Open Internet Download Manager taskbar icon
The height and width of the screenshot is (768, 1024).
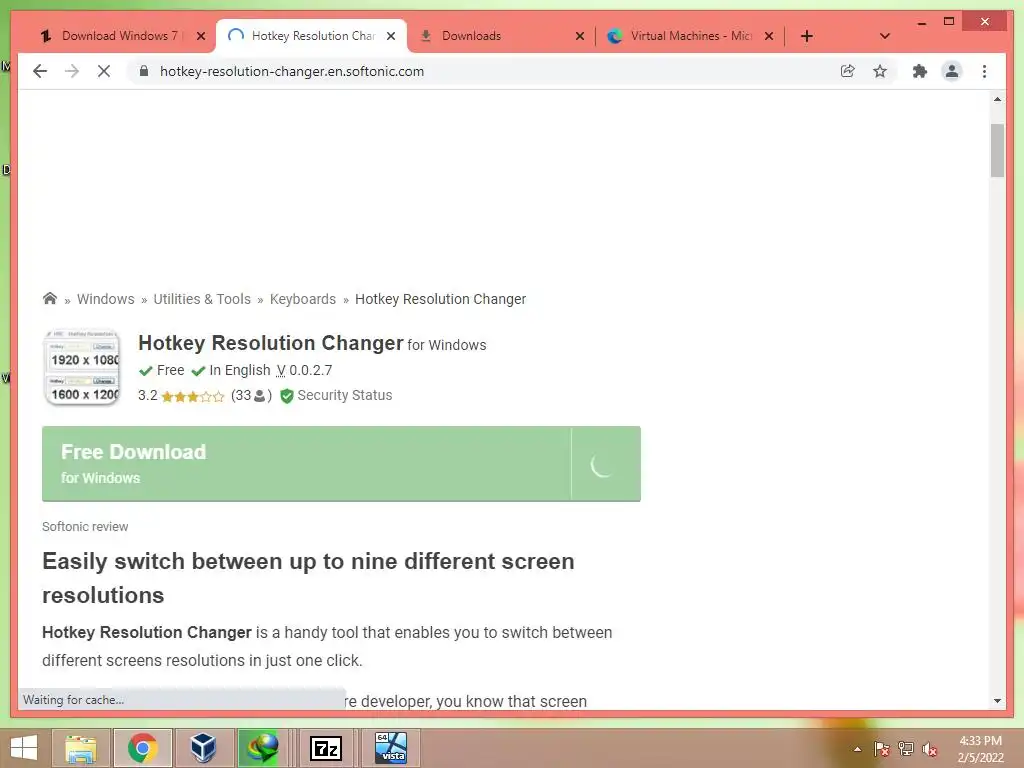coord(261,748)
